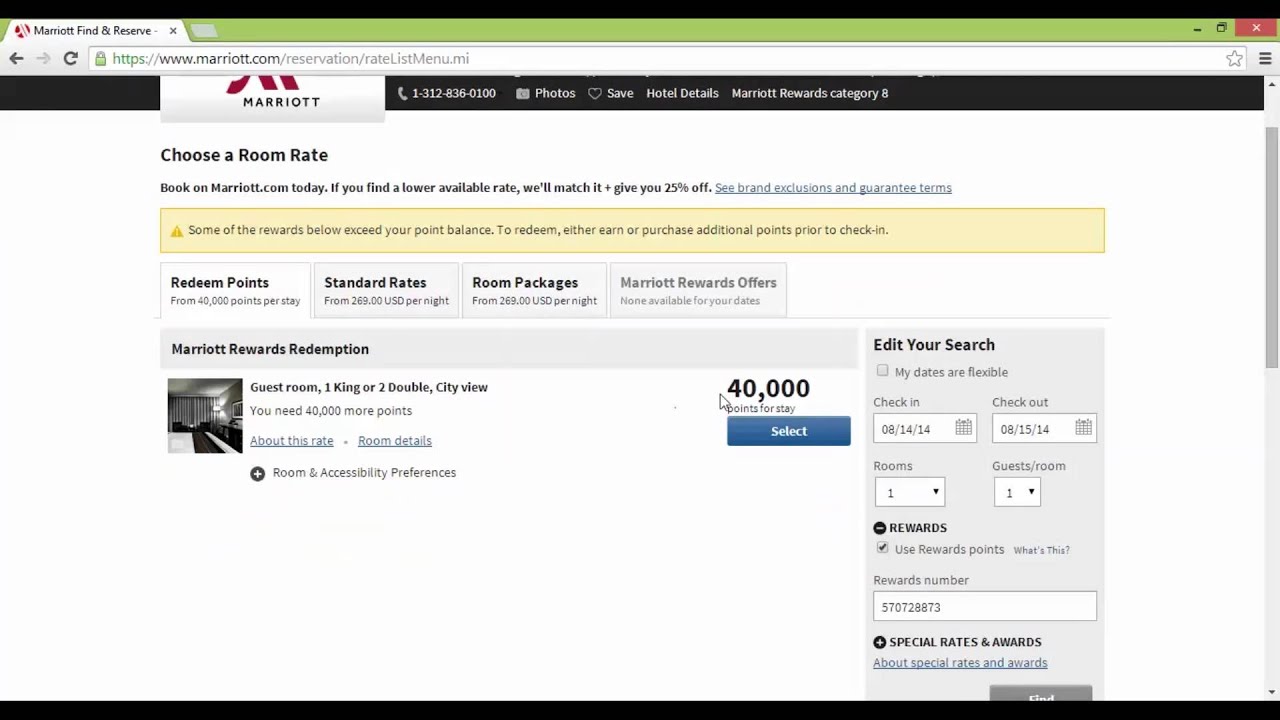Open Hotel Details in header
Screen dimensions: 1280x720
[682, 93]
